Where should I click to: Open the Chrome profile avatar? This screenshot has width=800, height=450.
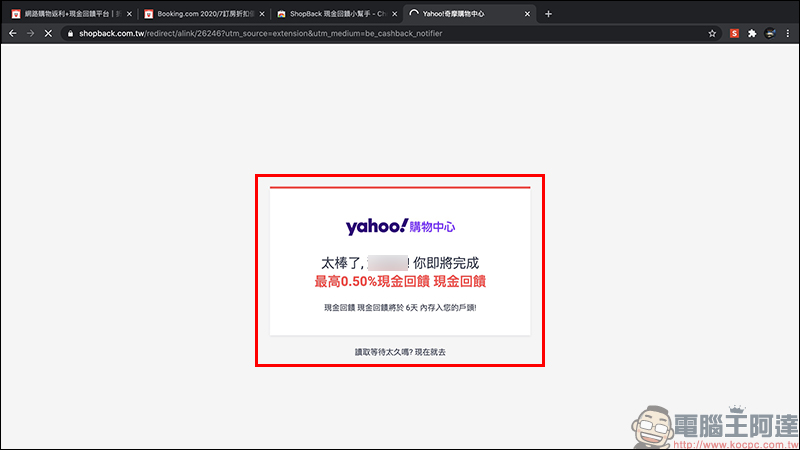click(770, 34)
